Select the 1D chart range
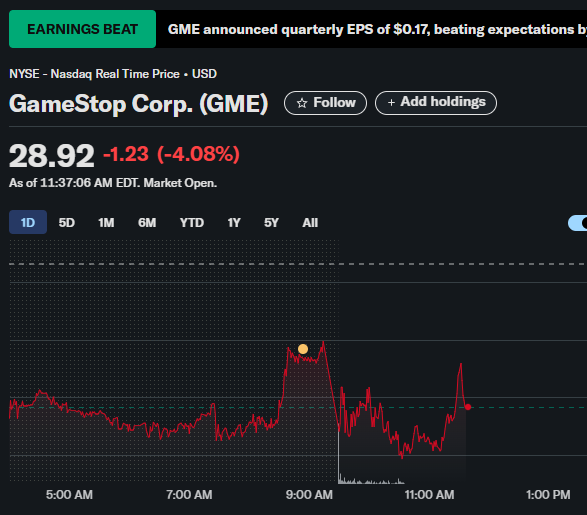Image resolution: width=587 pixels, height=515 pixels. point(28,222)
